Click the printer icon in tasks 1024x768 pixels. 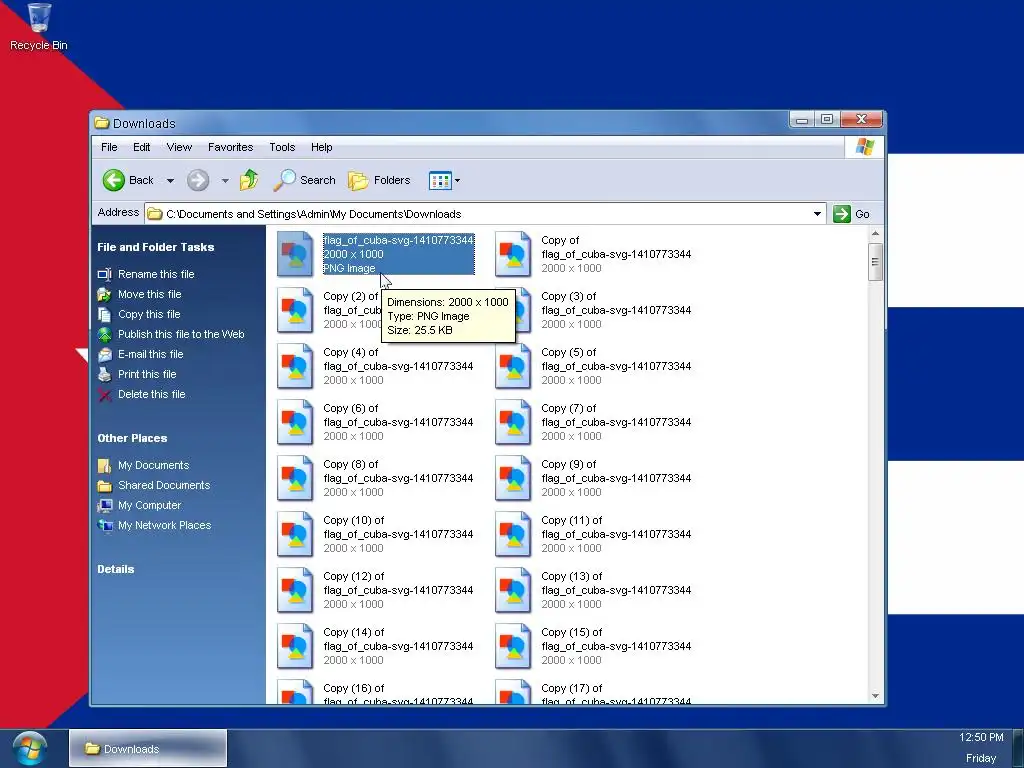tap(104, 374)
